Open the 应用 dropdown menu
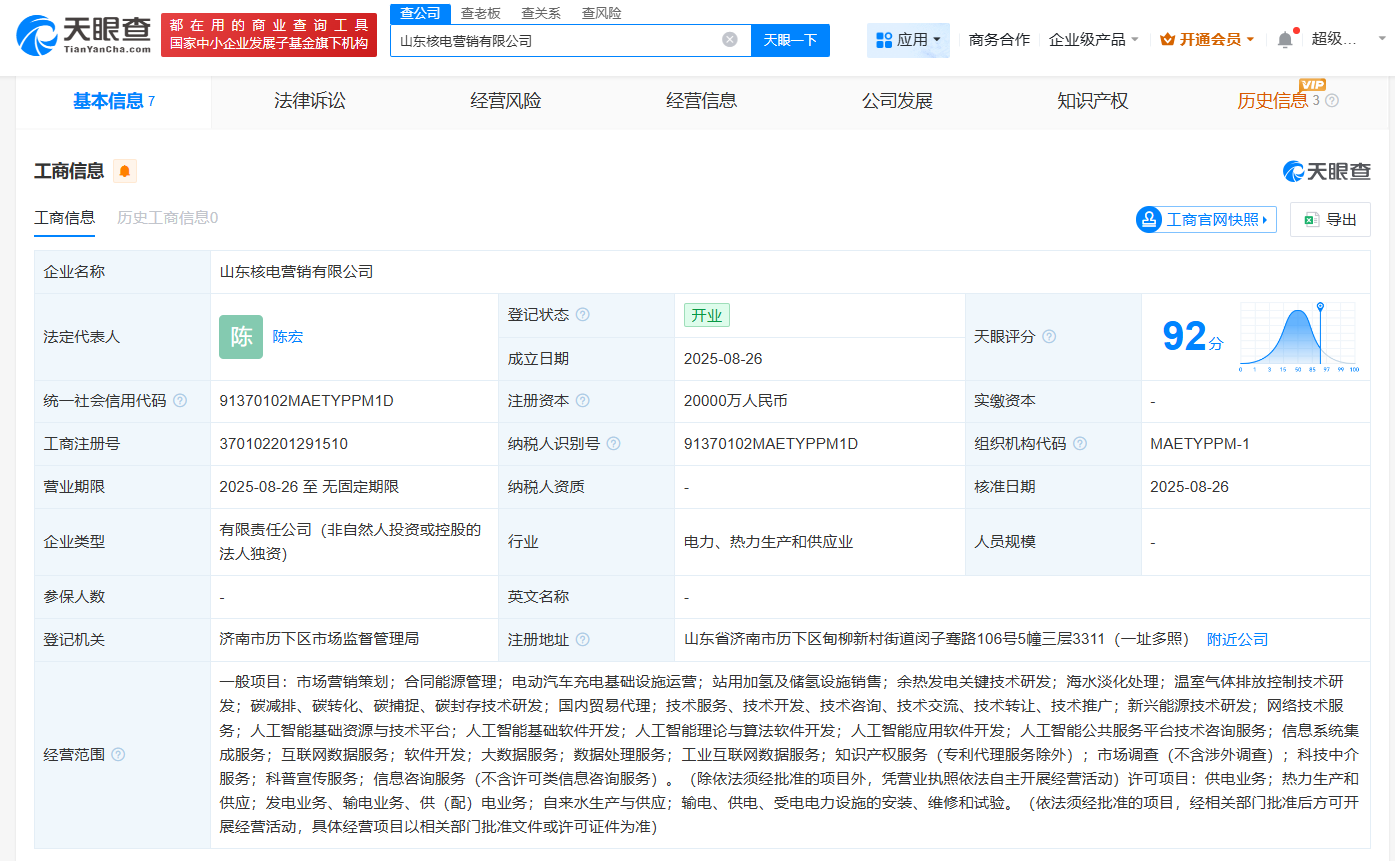 point(908,40)
